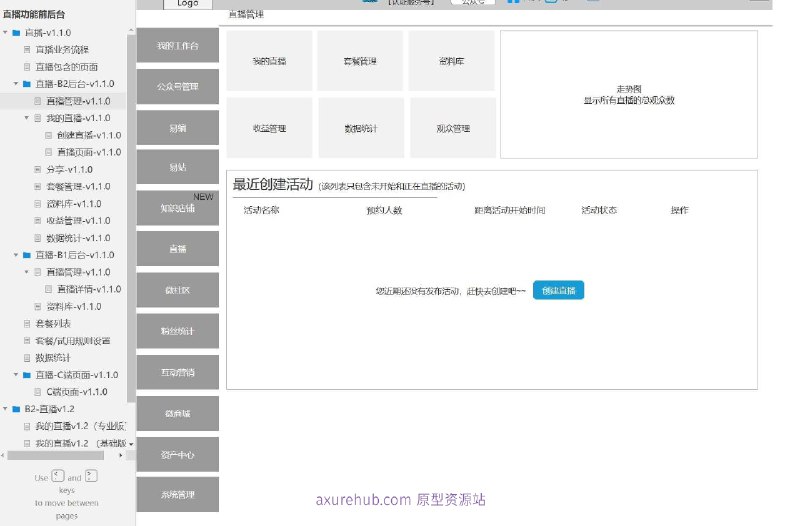Click page icon beside 直播包含的页面
Image resolution: width=800 pixels, height=526 pixels.
click(27, 67)
